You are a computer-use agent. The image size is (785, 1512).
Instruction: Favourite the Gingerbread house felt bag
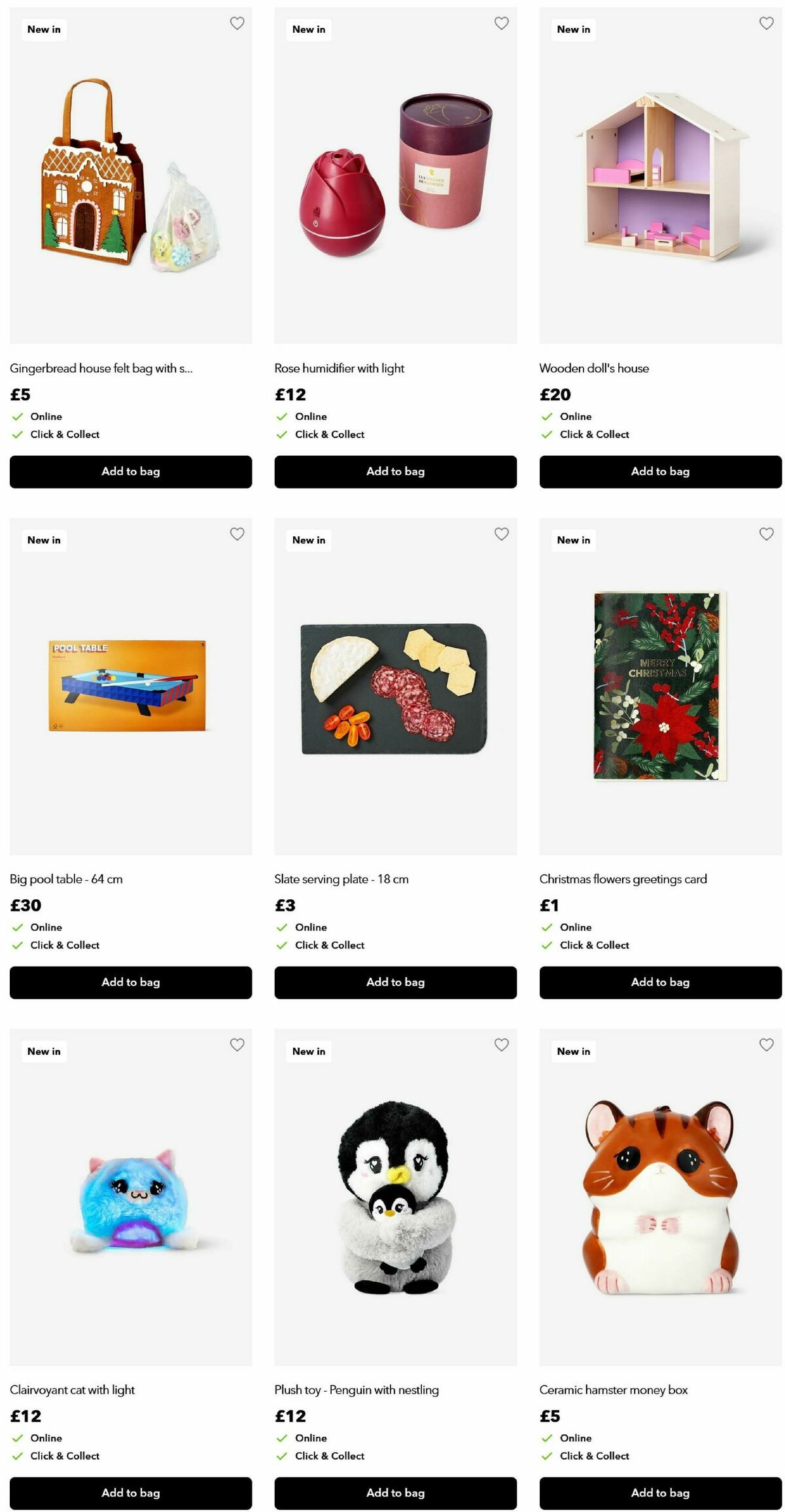pyautogui.click(x=237, y=23)
